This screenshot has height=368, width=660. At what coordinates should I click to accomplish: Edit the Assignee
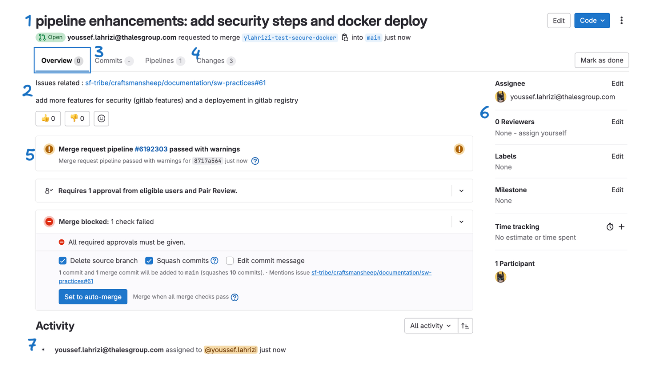[617, 83]
